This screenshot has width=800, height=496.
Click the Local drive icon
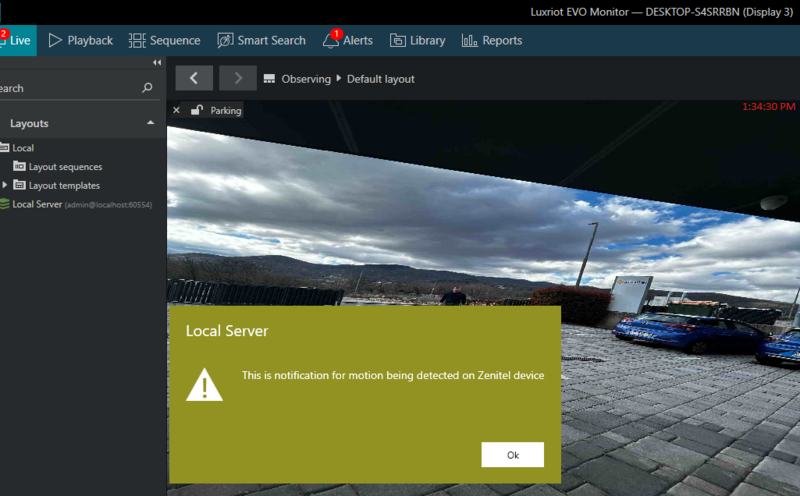coord(4,147)
